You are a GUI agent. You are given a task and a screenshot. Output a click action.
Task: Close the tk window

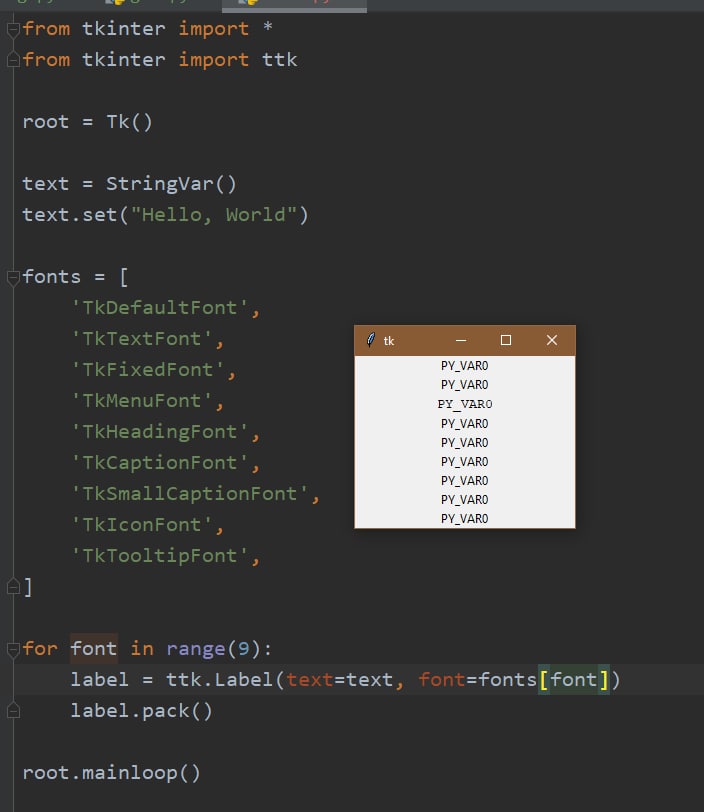coord(552,340)
